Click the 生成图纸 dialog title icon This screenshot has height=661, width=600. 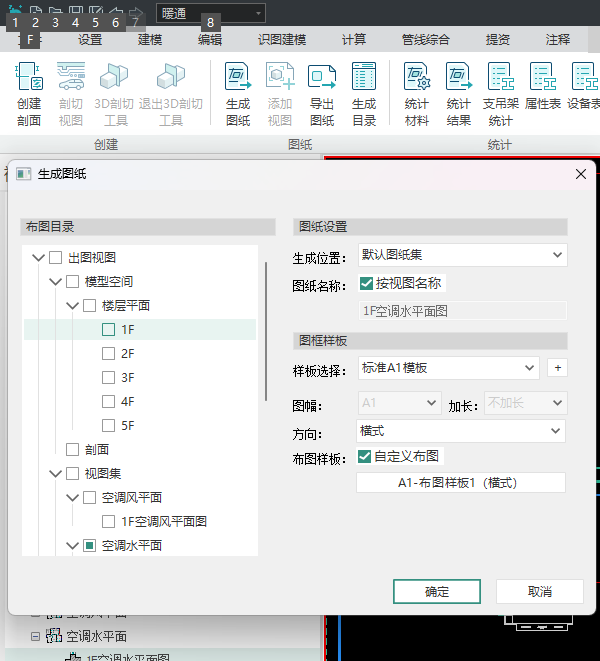click(24, 174)
